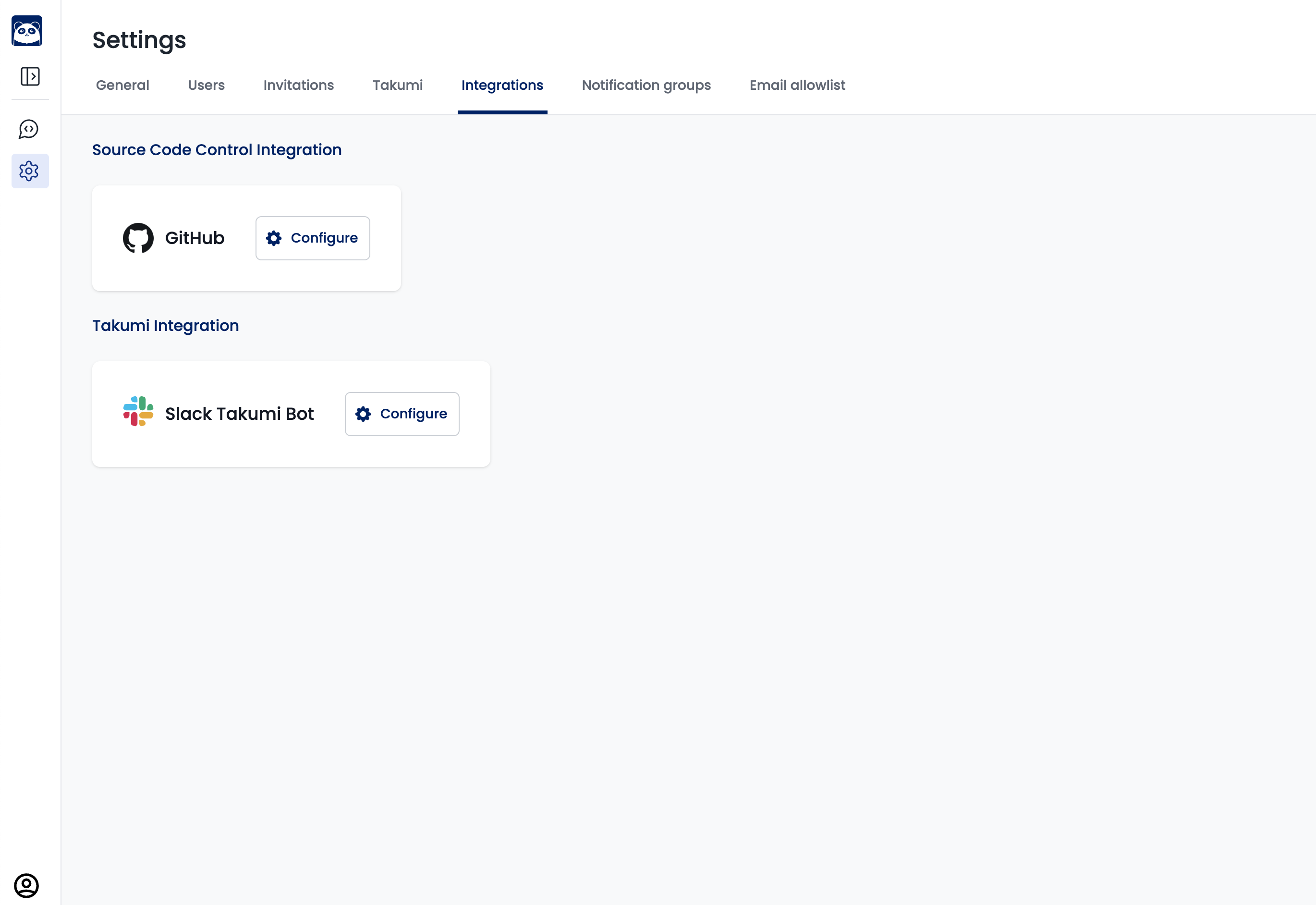Open the Users tab
Image resolution: width=1316 pixels, height=905 pixels.
coord(207,85)
